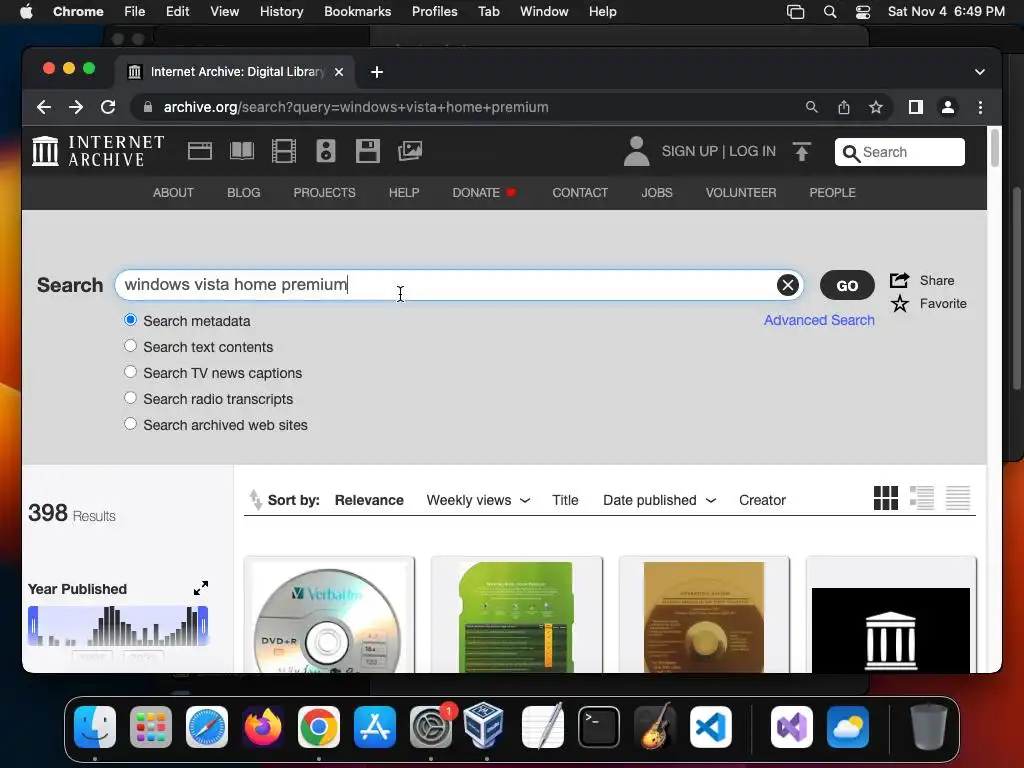Open the Chrome three-dot menu
The width and height of the screenshot is (1024, 768).
point(980,107)
